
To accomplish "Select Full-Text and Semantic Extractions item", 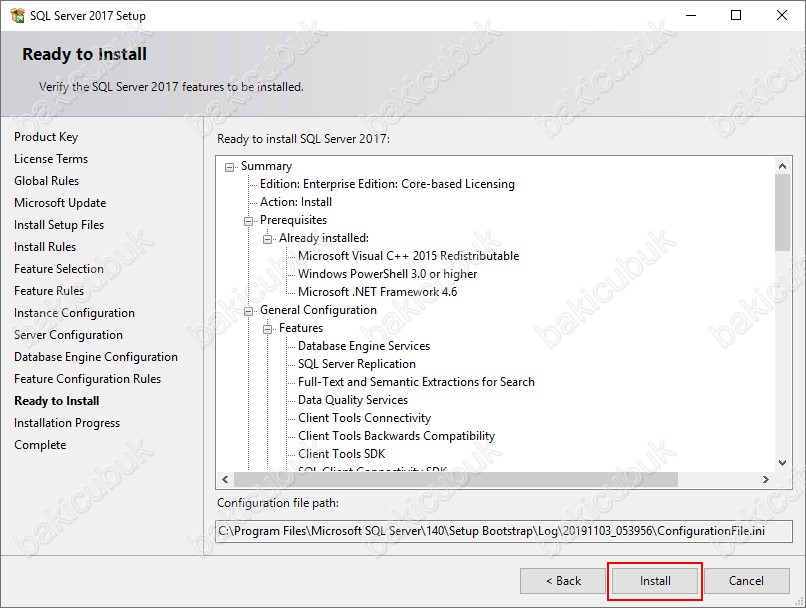I will click(416, 382).
